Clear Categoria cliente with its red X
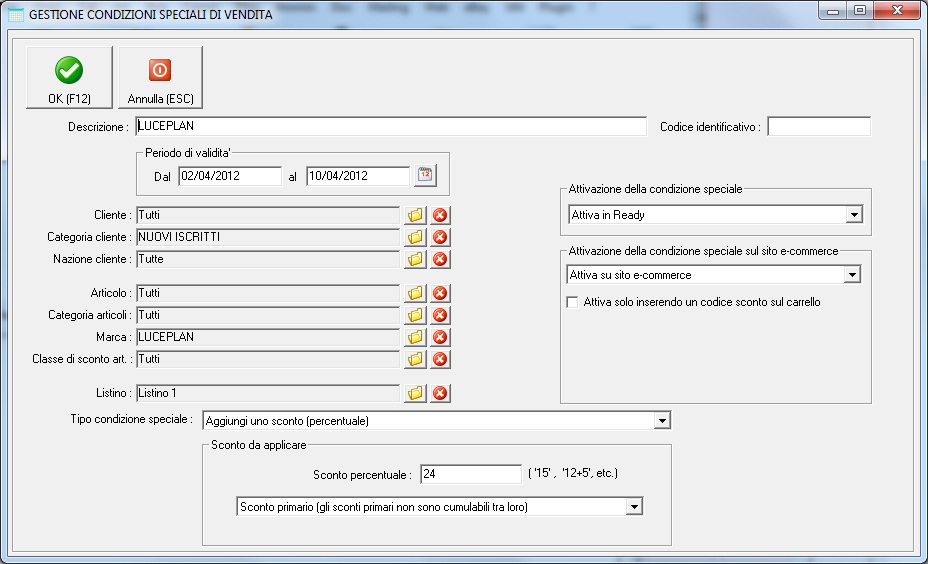928x564 pixels. [x=440, y=237]
